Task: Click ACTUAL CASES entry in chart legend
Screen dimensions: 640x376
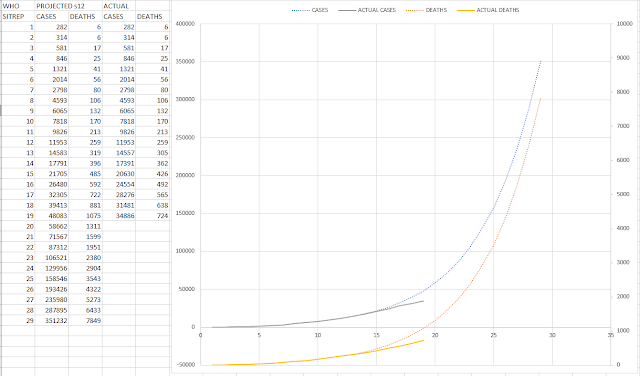Action: 367,10
